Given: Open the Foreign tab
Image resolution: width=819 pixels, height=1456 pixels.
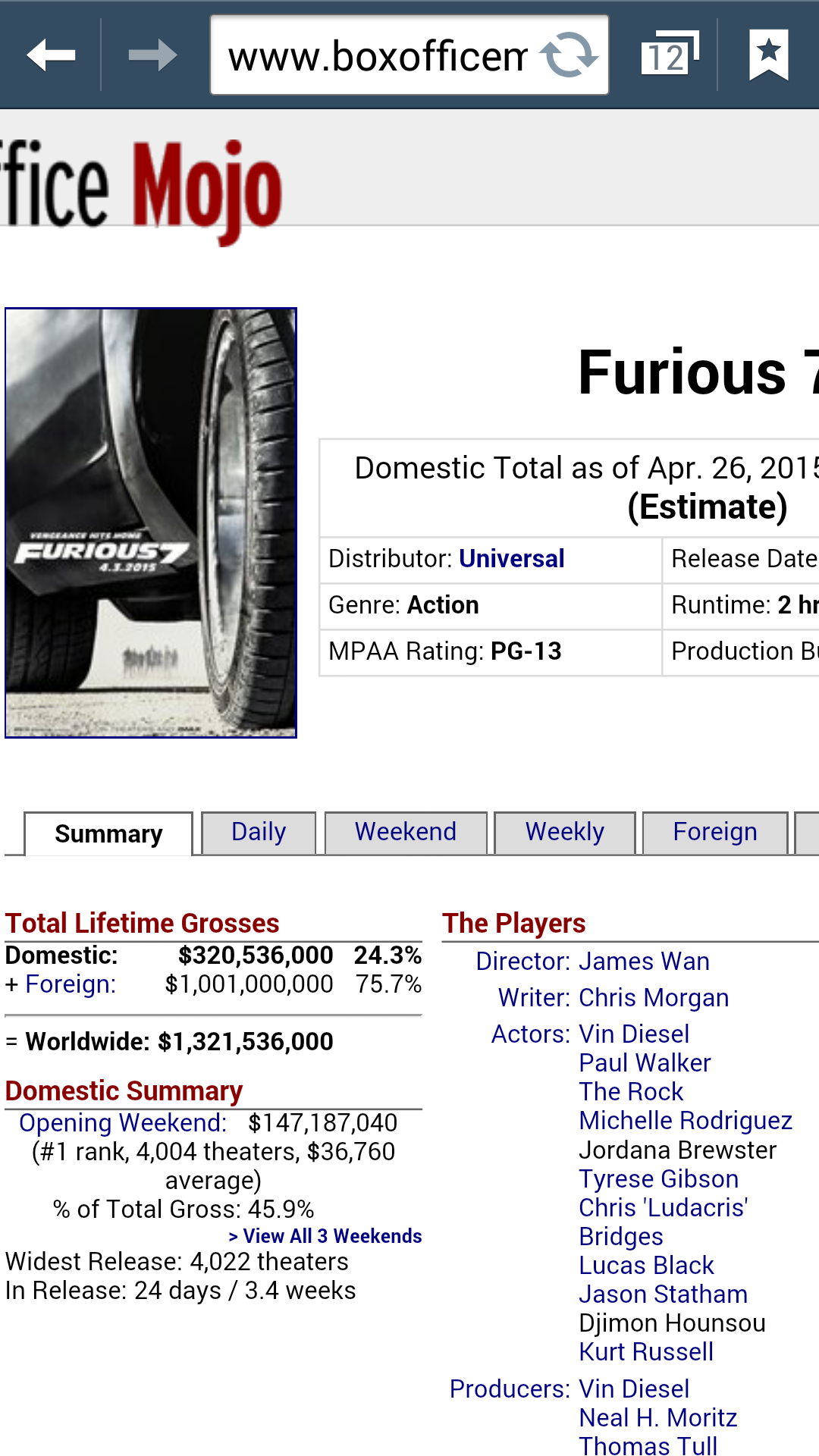Looking at the screenshot, I should click(x=714, y=833).
